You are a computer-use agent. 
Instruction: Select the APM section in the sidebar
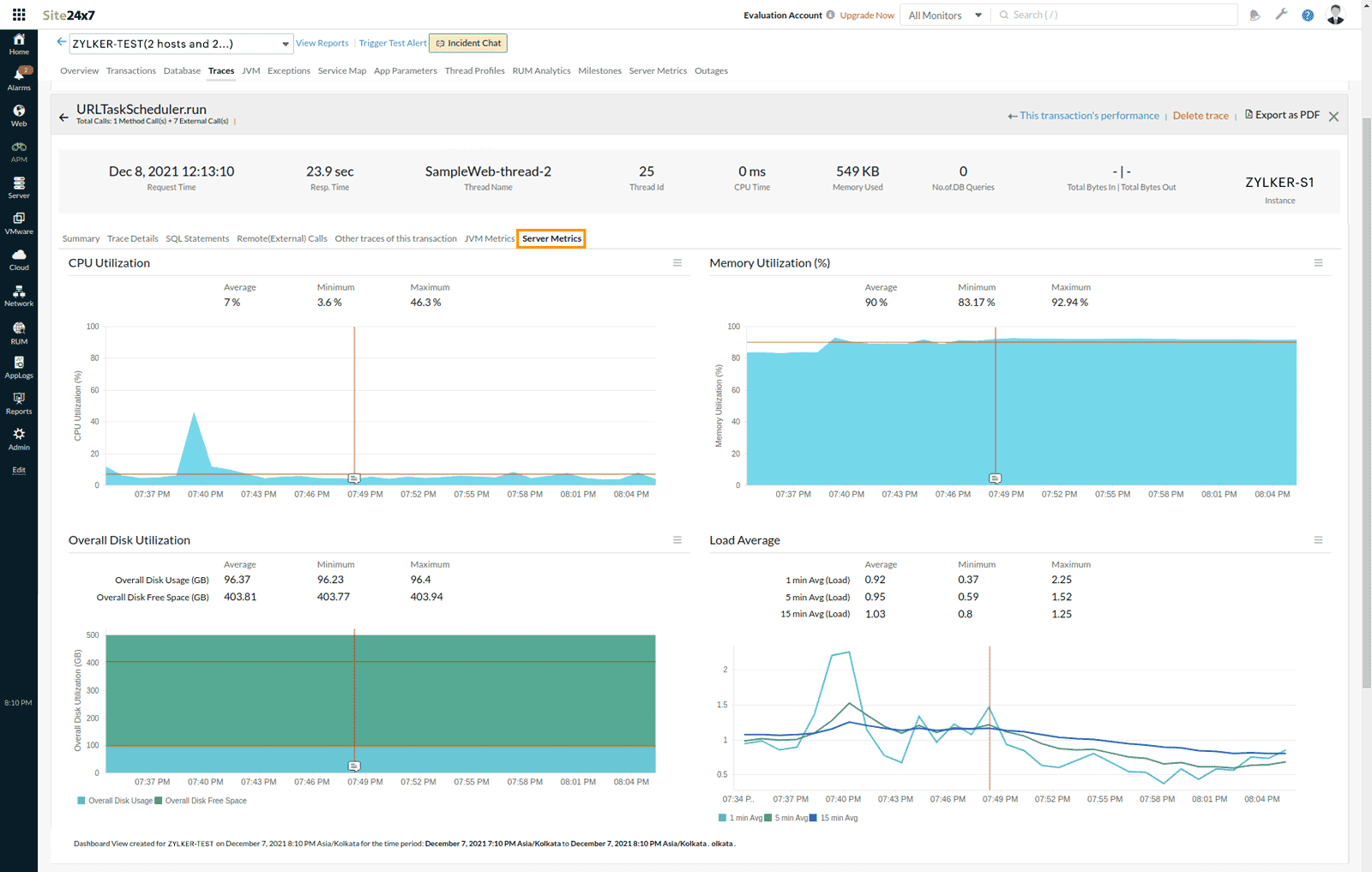[x=19, y=150]
